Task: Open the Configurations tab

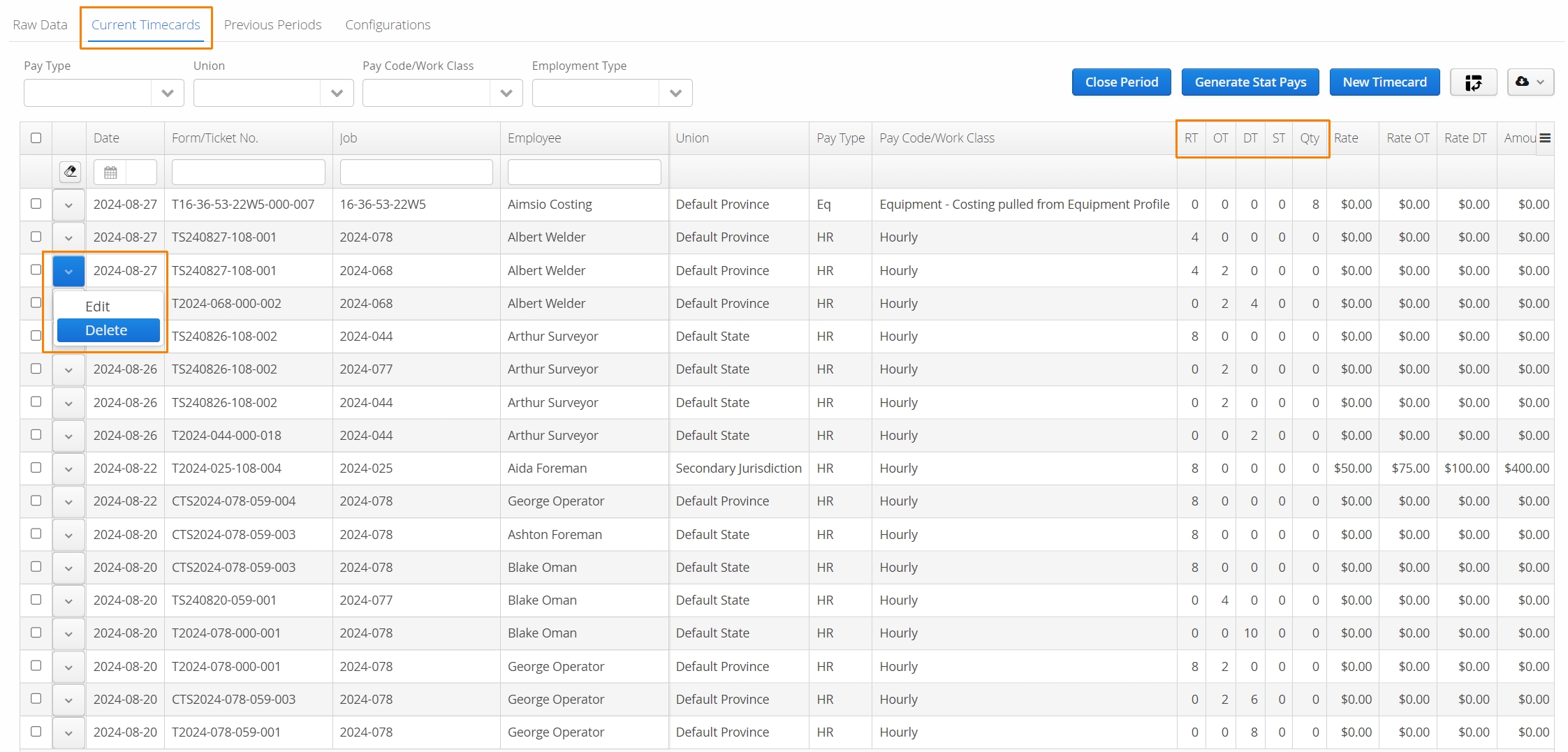Action: (388, 24)
